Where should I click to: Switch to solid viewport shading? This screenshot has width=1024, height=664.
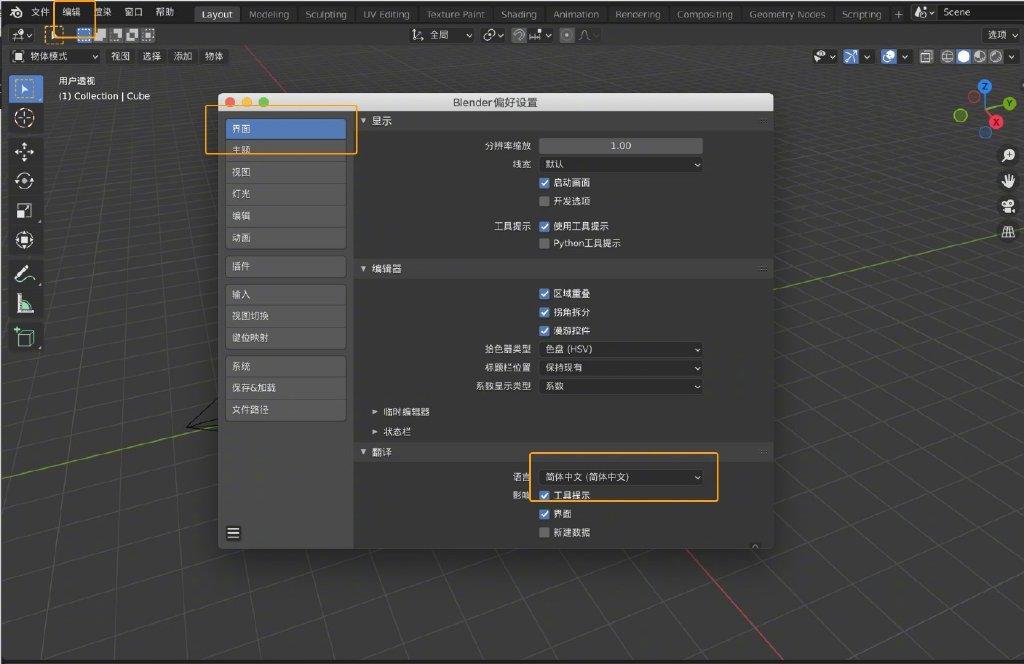pyautogui.click(x=963, y=57)
